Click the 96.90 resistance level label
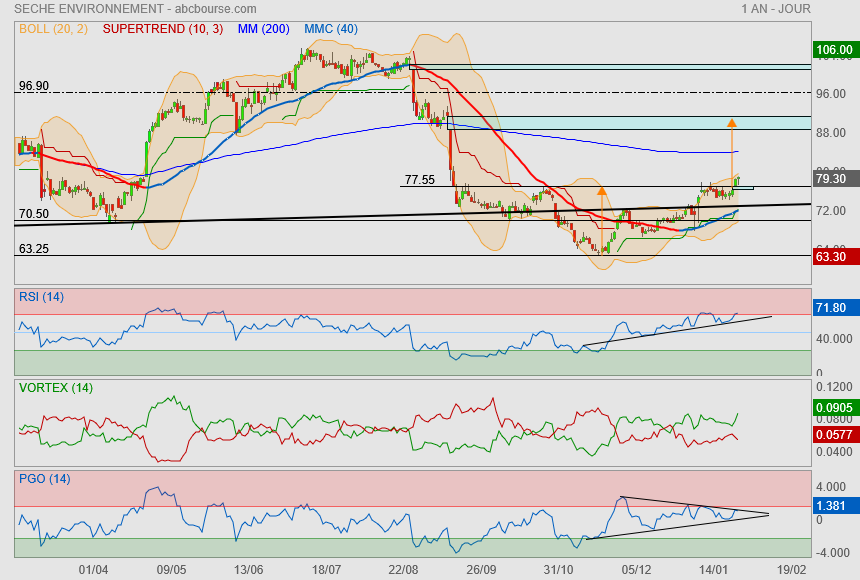The width and height of the screenshot is (860, 580). pos(33,86)
